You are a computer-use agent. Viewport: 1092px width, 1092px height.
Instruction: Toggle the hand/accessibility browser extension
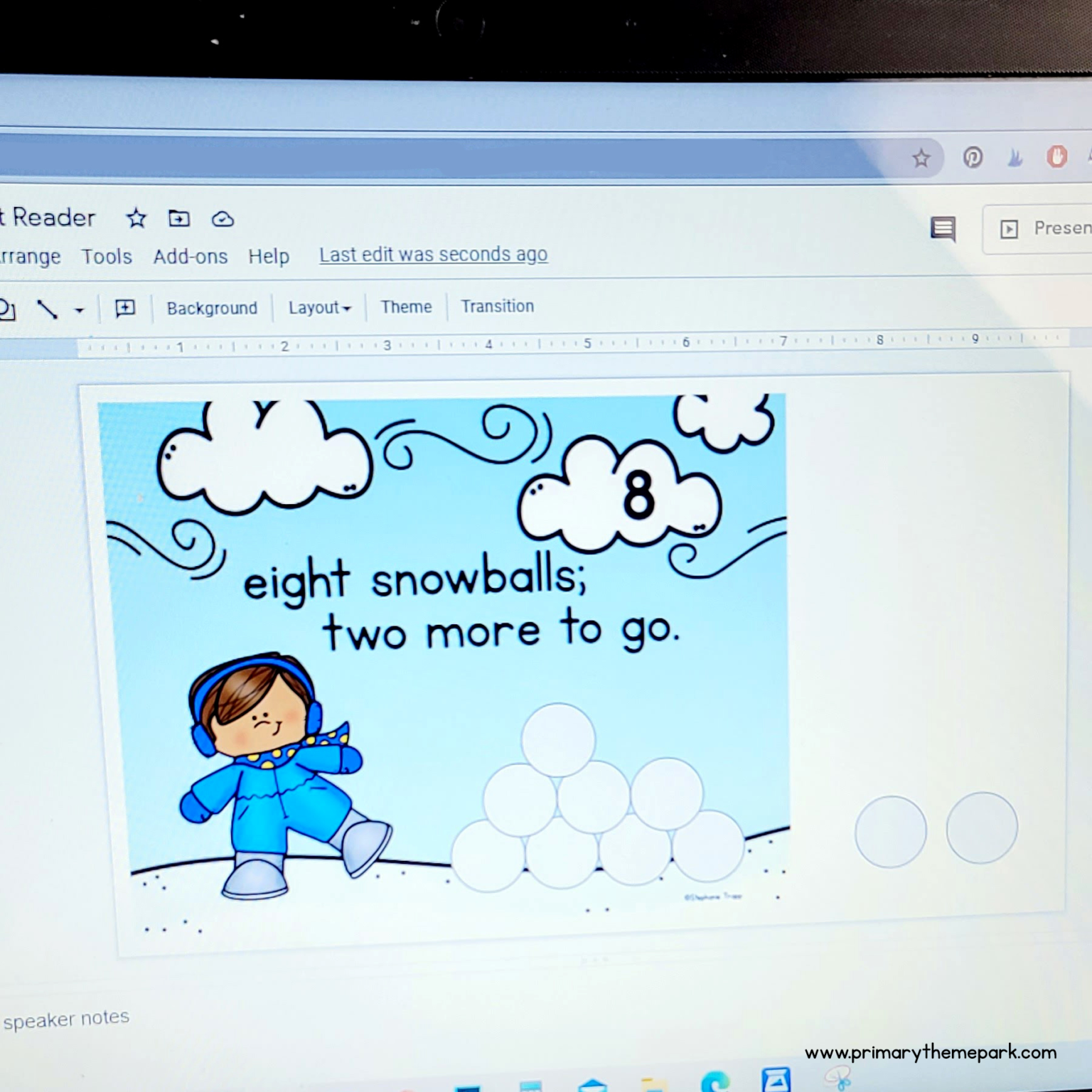point(1056,158)
